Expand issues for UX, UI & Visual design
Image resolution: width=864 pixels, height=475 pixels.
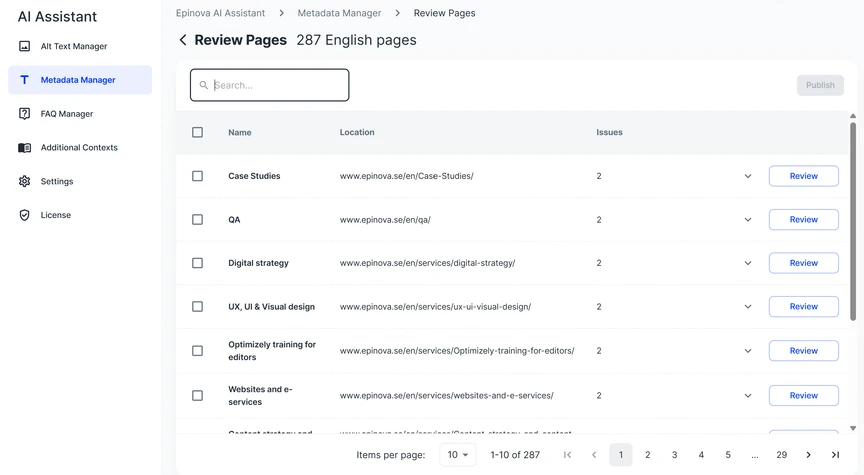click(748, 307)
